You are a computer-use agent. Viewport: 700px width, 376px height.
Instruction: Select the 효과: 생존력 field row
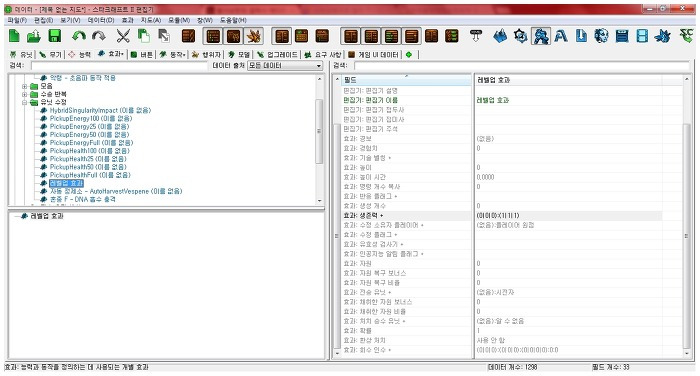pyautogui.click(x=502, y=216)
